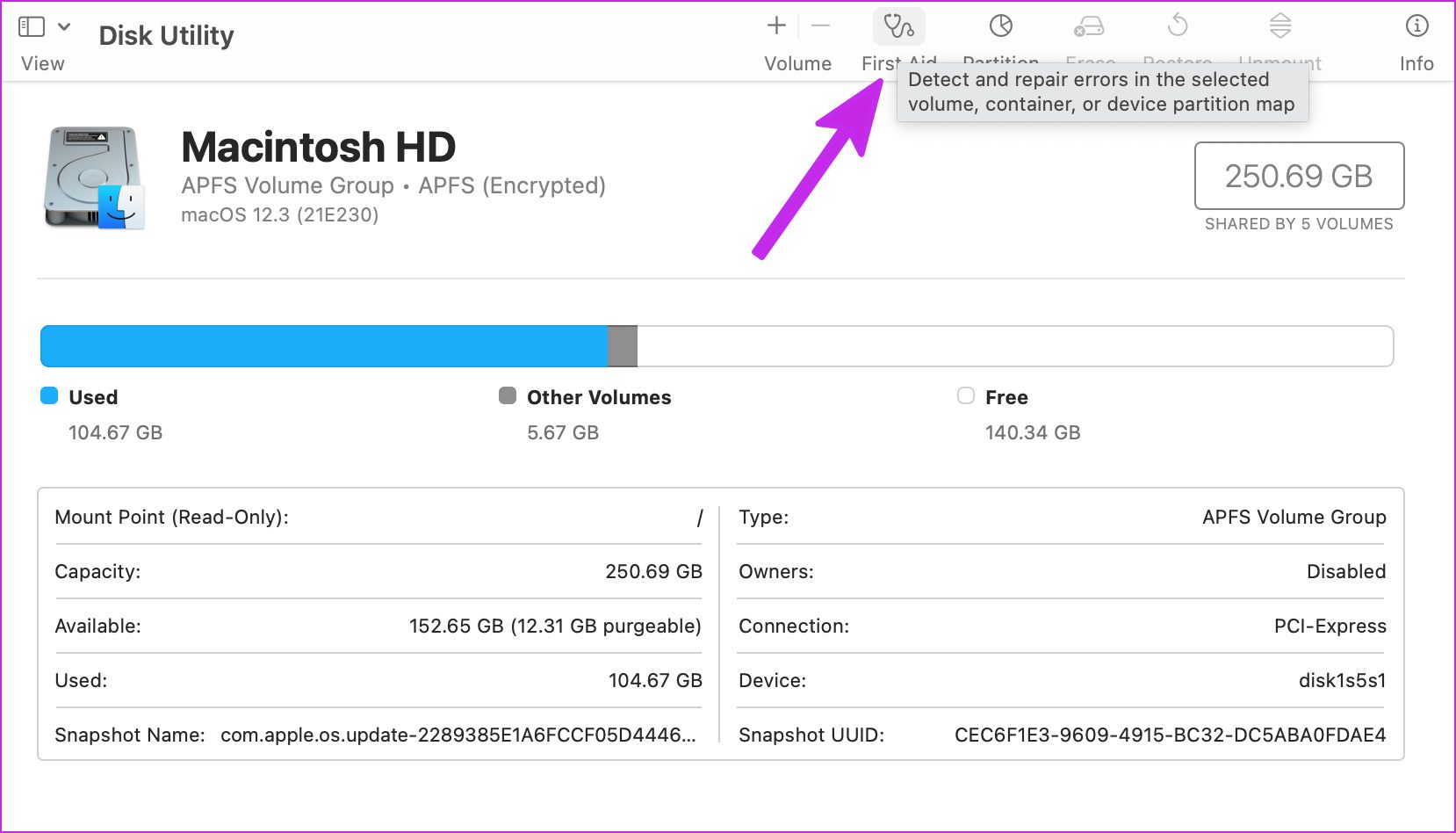This screenshot has width=1456, height=833.
Task: Click the blue Used segment of storage bar
Action: coord(324,346)
